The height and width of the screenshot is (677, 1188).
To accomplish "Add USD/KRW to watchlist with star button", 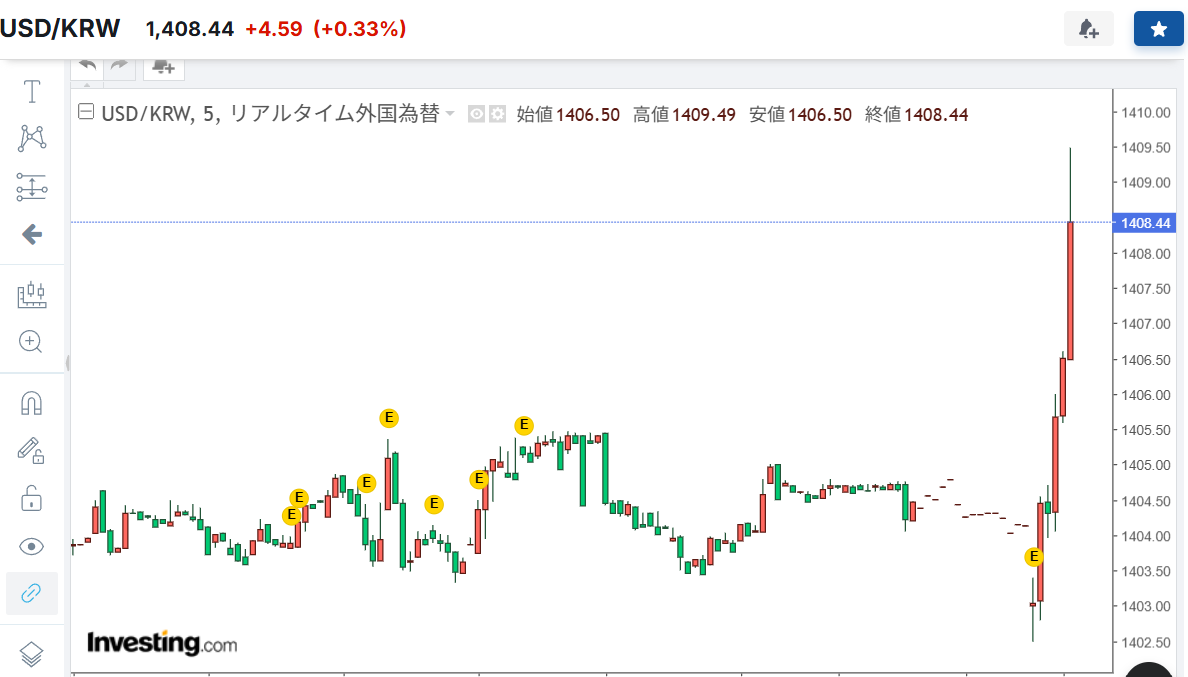I will click(1158, 29).
